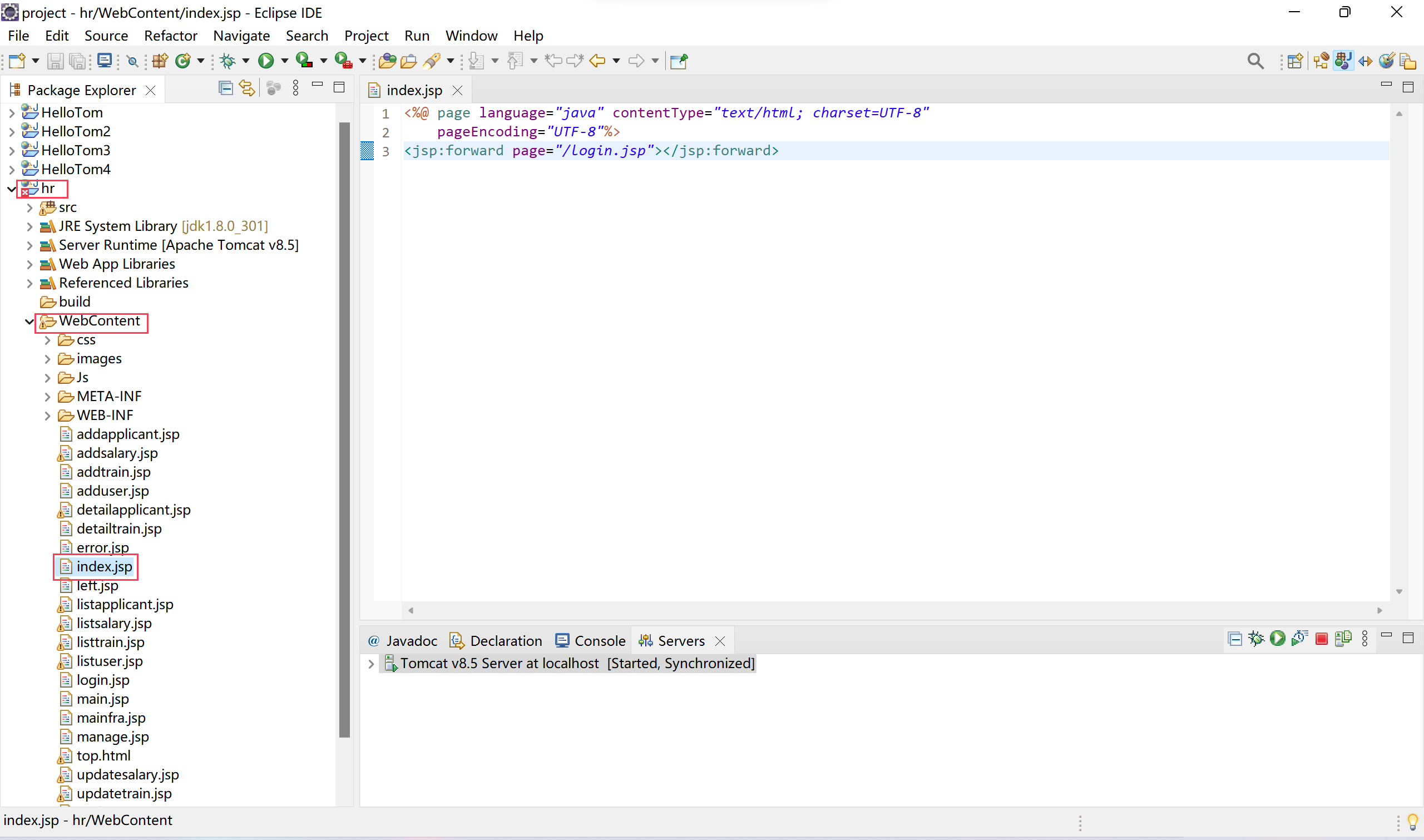Click the Collapse All icon in Package Explorer

coord(225,88)
